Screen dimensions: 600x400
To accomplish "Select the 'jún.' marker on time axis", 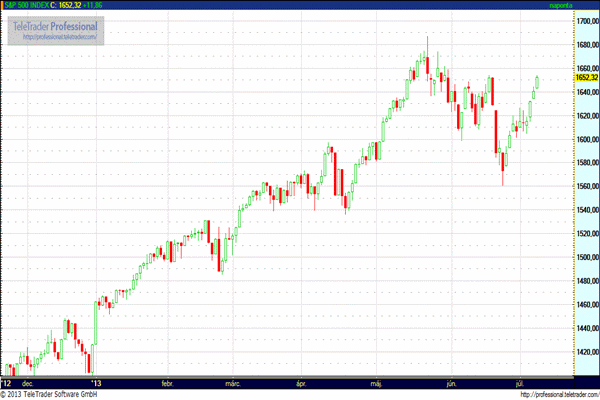I will pos(452,383).
